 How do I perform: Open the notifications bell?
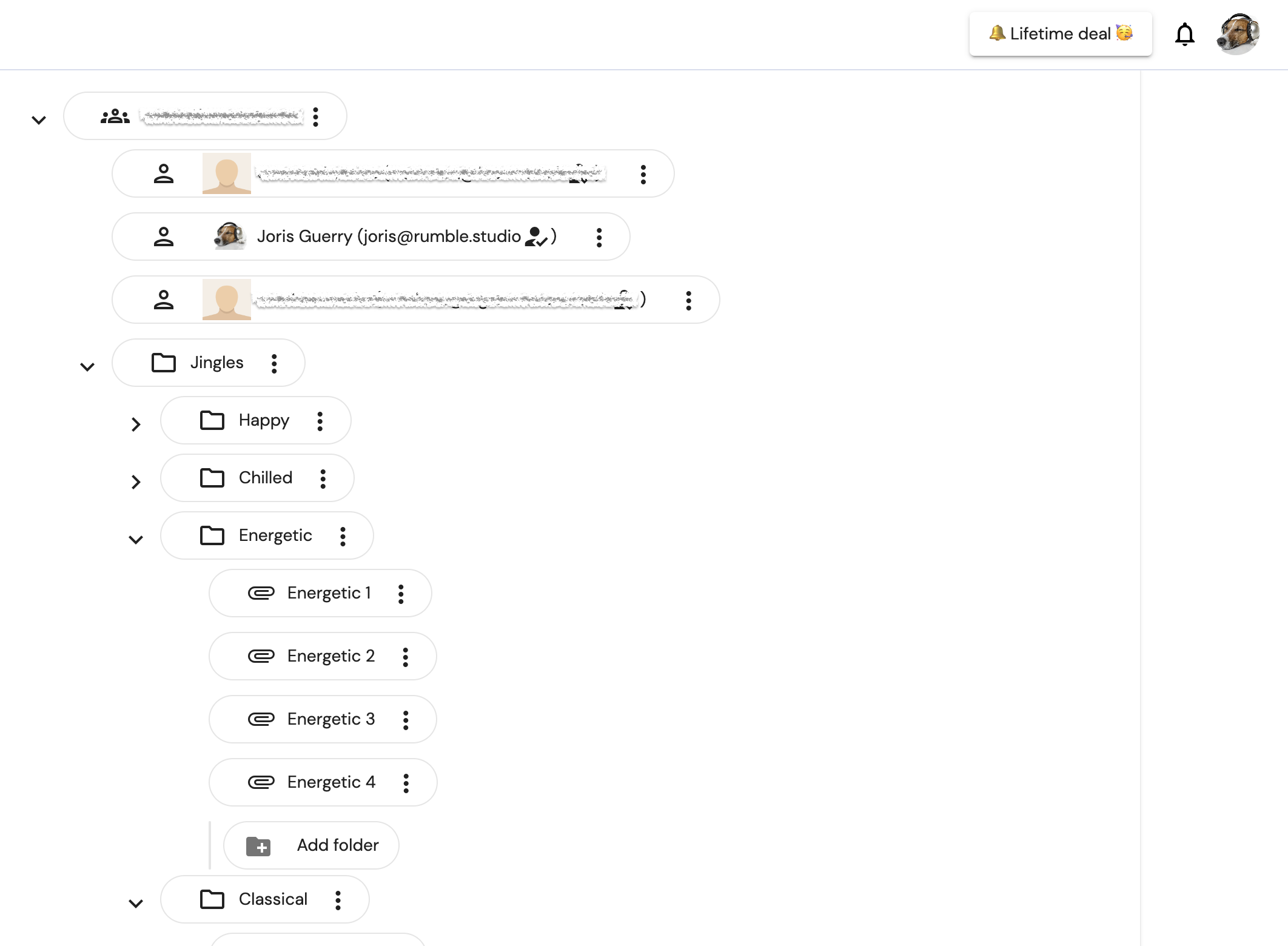pyautogui.click(x=1184, y=34)
